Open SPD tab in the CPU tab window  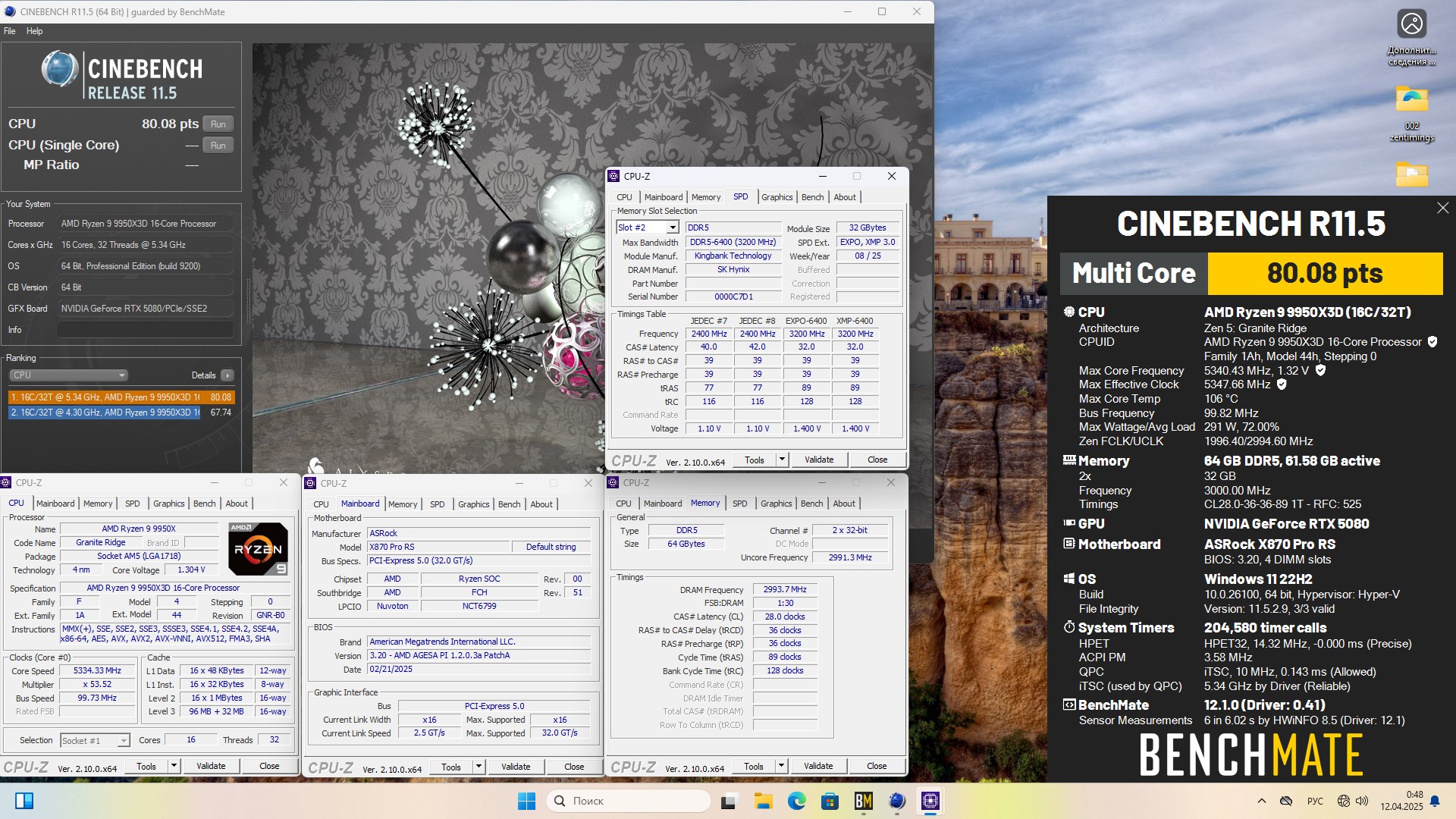pyautogui.click(x=132, y=504)
